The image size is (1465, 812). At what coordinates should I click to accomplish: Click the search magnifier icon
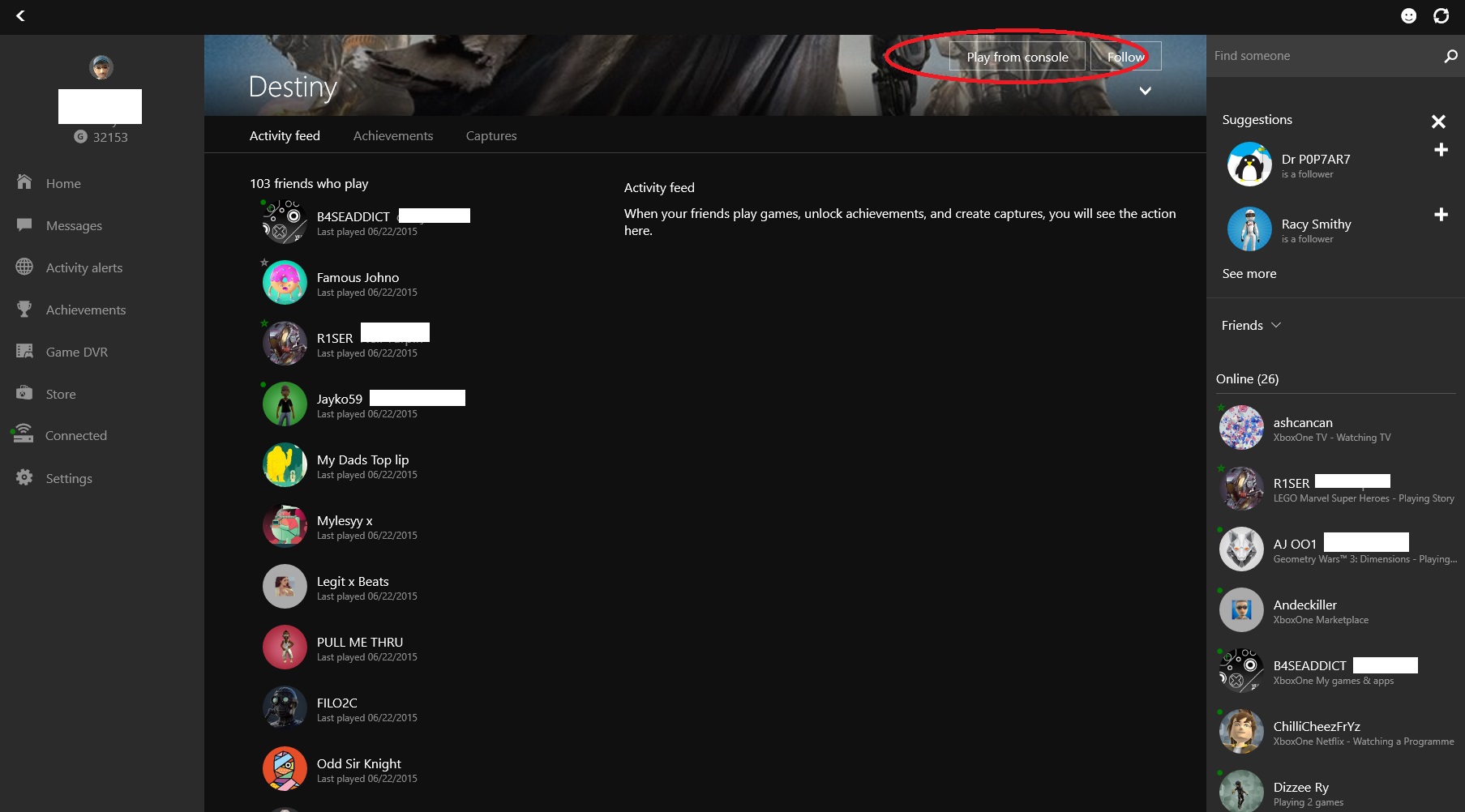1450,56
